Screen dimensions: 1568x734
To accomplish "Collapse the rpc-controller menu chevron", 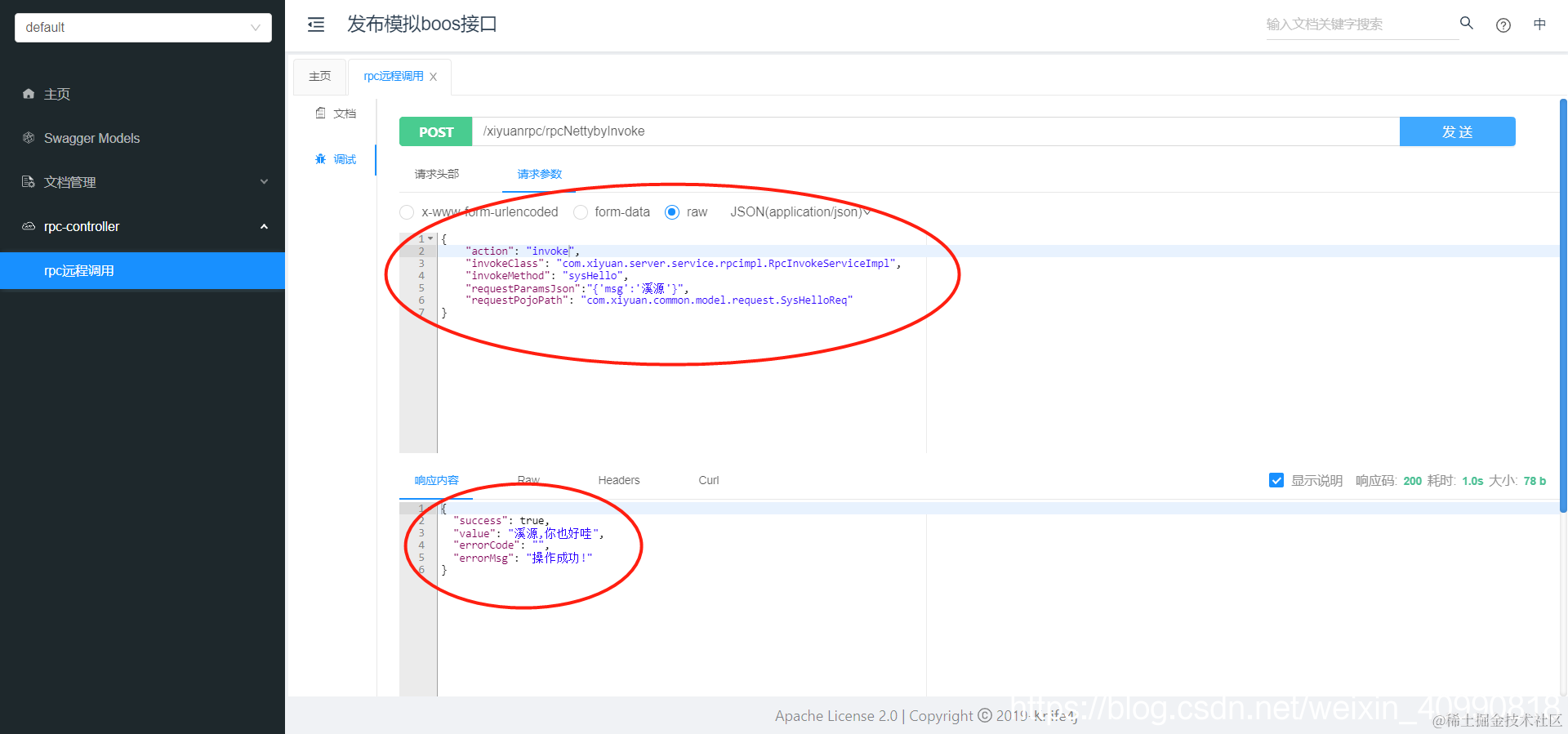I will tap(264, 226).
